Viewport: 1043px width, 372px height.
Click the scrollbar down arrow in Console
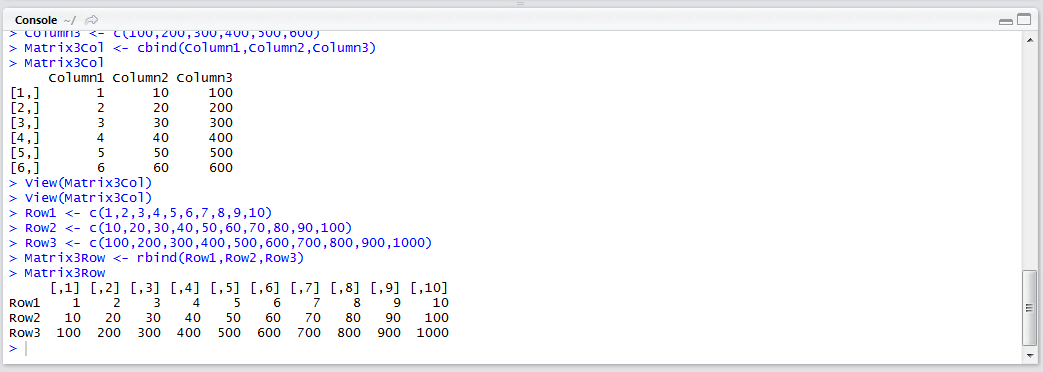click(x=1029, y=355)
